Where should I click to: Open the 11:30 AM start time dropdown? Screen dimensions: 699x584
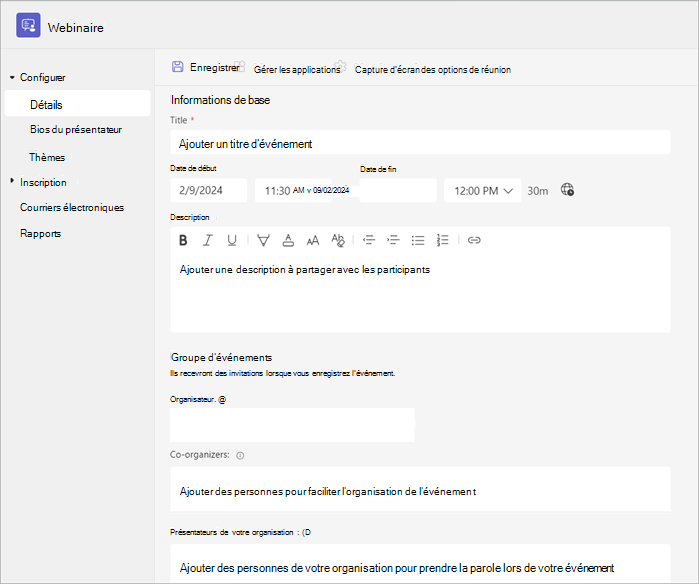[x=293, y=191]
